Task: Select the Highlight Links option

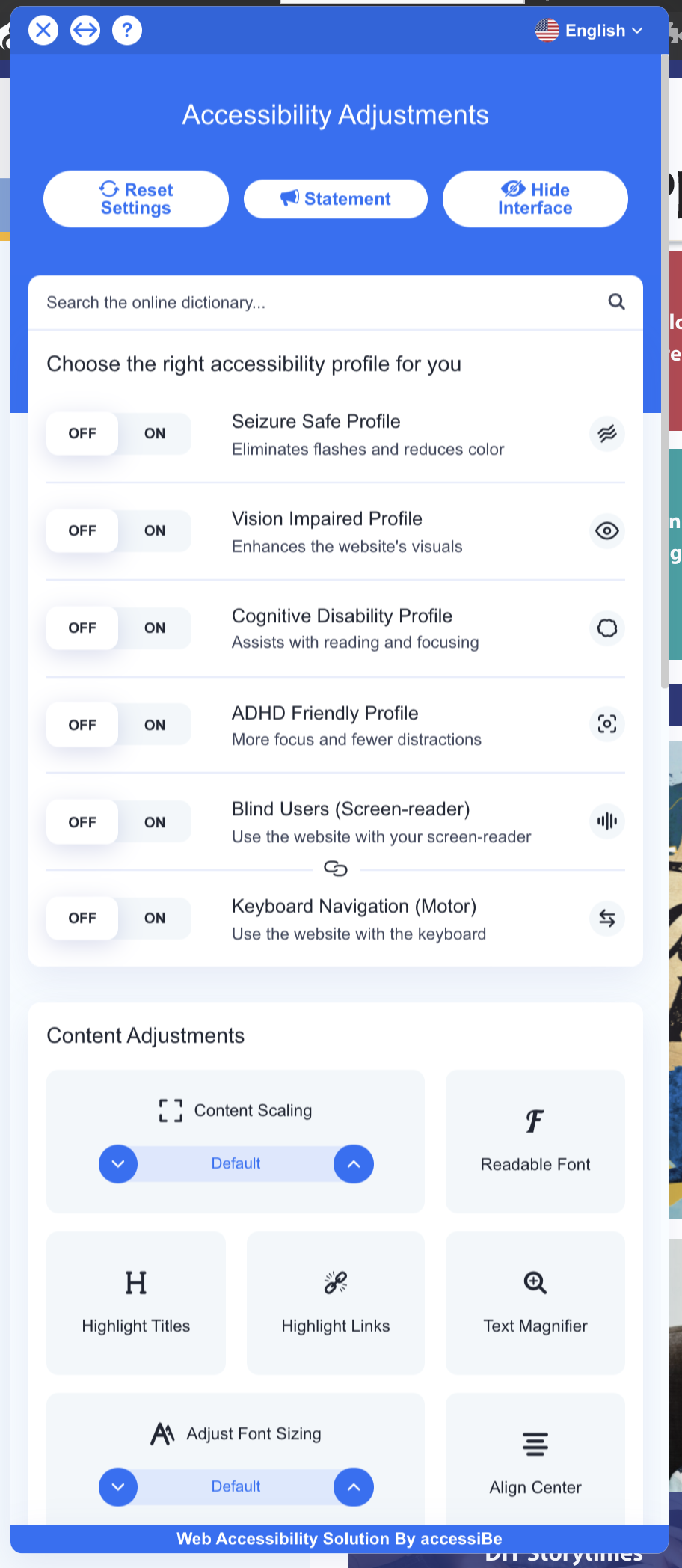Action: coord(336,1303)
